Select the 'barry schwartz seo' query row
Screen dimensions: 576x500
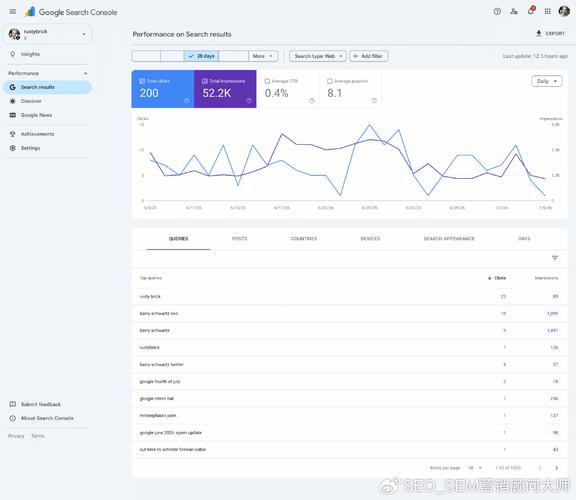[x=349, y=313]
